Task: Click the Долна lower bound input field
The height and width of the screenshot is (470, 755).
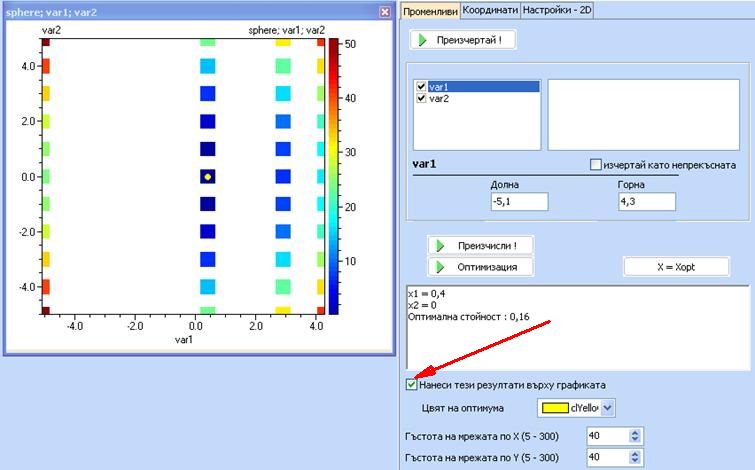Action: [518, 202]
